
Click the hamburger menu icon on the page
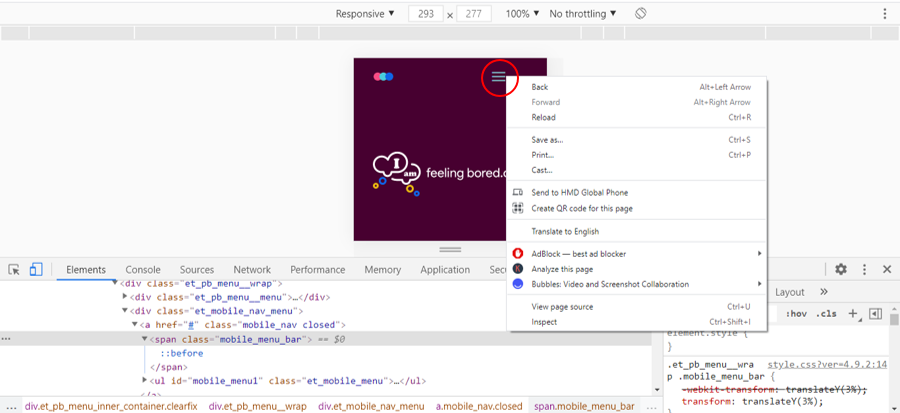click(x=498, y=77)
